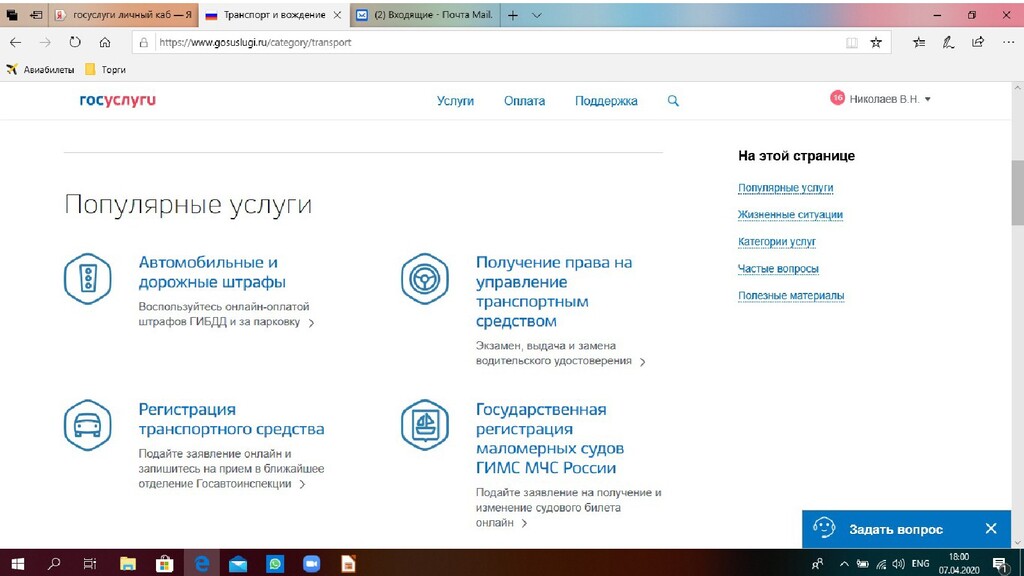Show hidden system tray icons
Image resolution: width=1024 pixels, height=576 pixels.
click(x=844, y=564)
